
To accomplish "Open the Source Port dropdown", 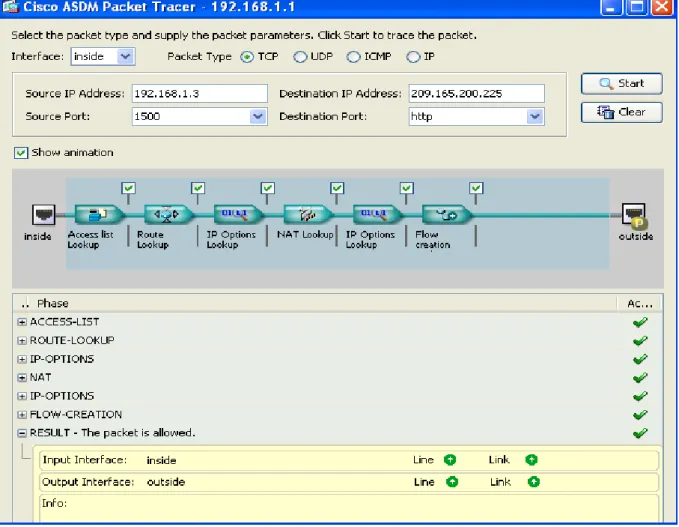I will 258,116.
